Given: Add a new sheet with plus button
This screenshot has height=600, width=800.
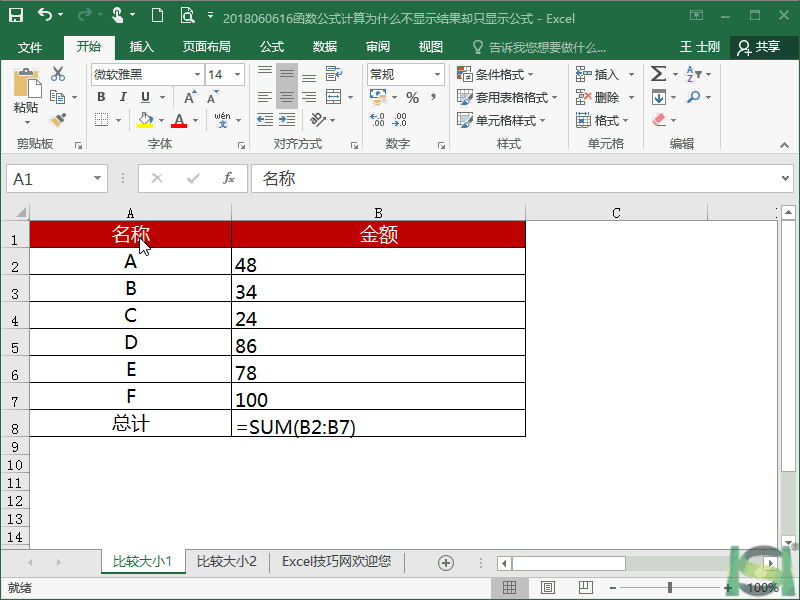Looking at the screenshot, I should tap(445, 563).
